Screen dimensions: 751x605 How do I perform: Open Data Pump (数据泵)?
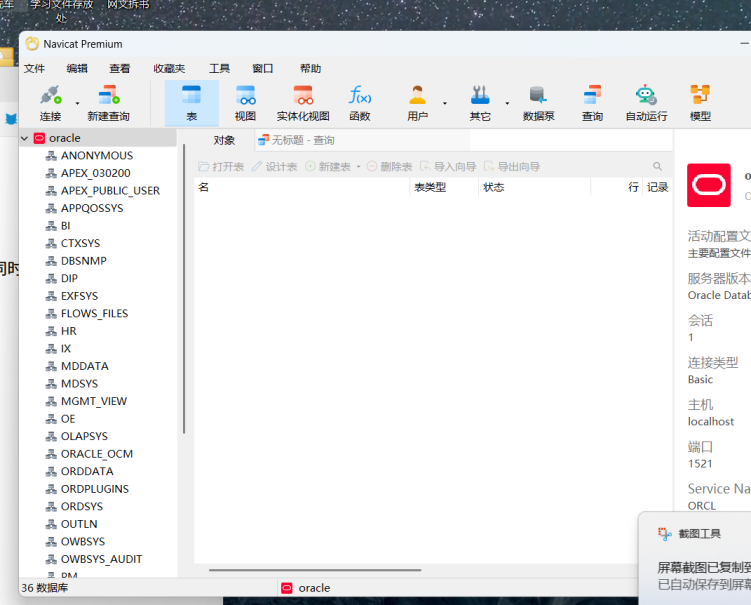pos(538,103)
